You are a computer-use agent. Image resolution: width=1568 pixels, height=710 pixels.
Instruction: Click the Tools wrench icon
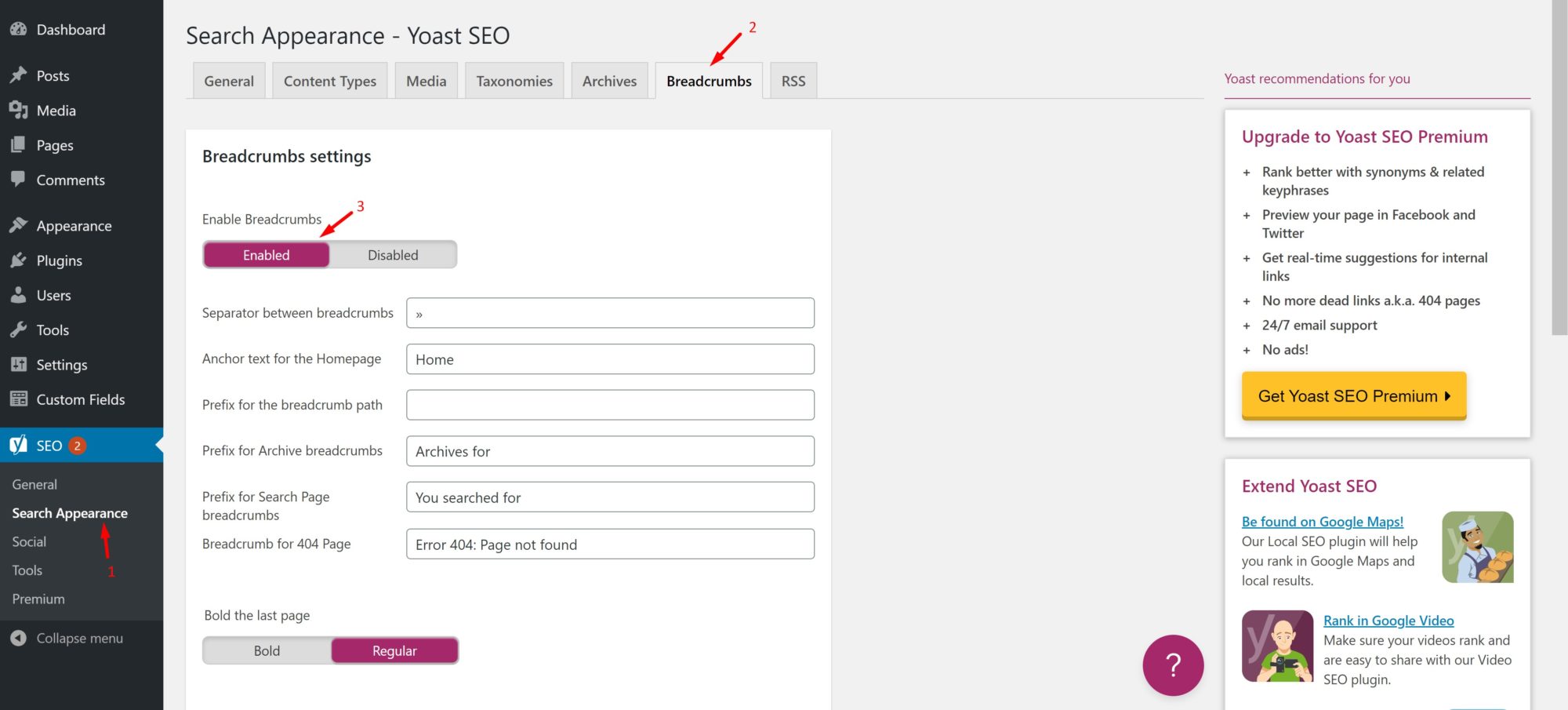(19, 330)
